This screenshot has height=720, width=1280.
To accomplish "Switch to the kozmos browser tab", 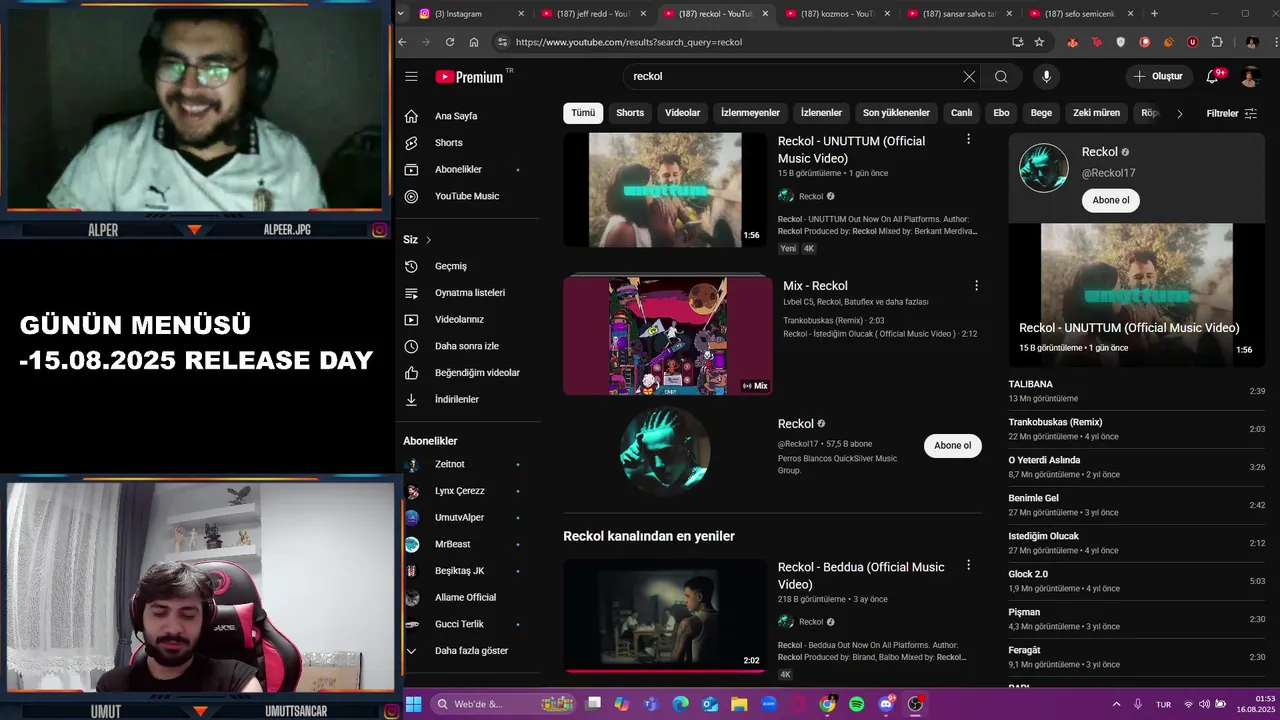I will point(838,14).
